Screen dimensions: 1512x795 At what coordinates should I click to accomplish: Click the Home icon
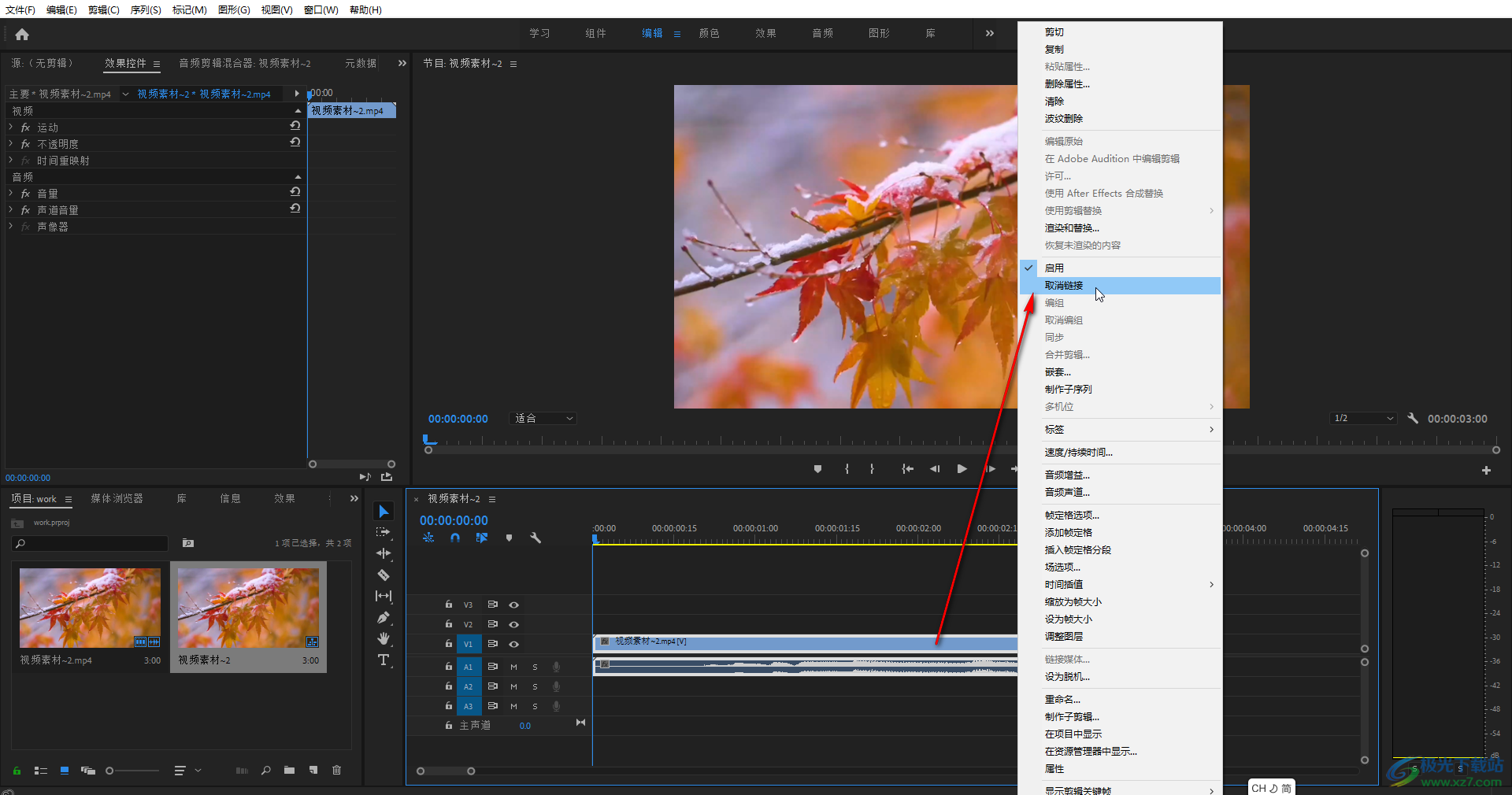(22, 34)
